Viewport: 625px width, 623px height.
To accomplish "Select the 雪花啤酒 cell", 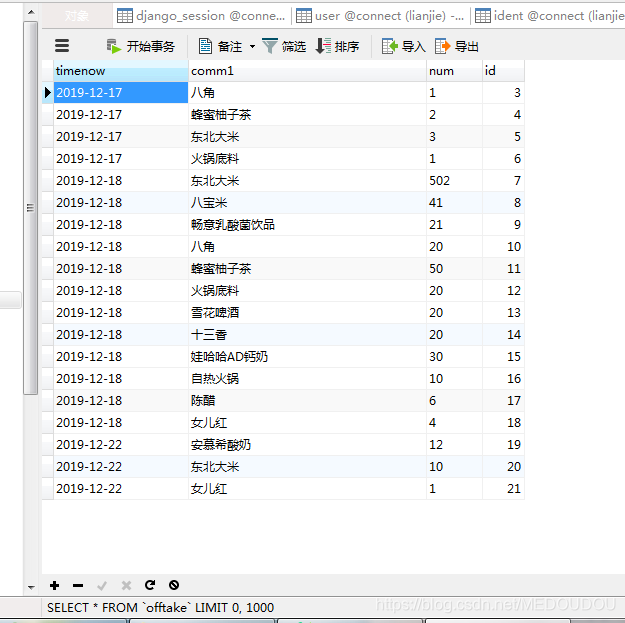I will pos(307,312).
